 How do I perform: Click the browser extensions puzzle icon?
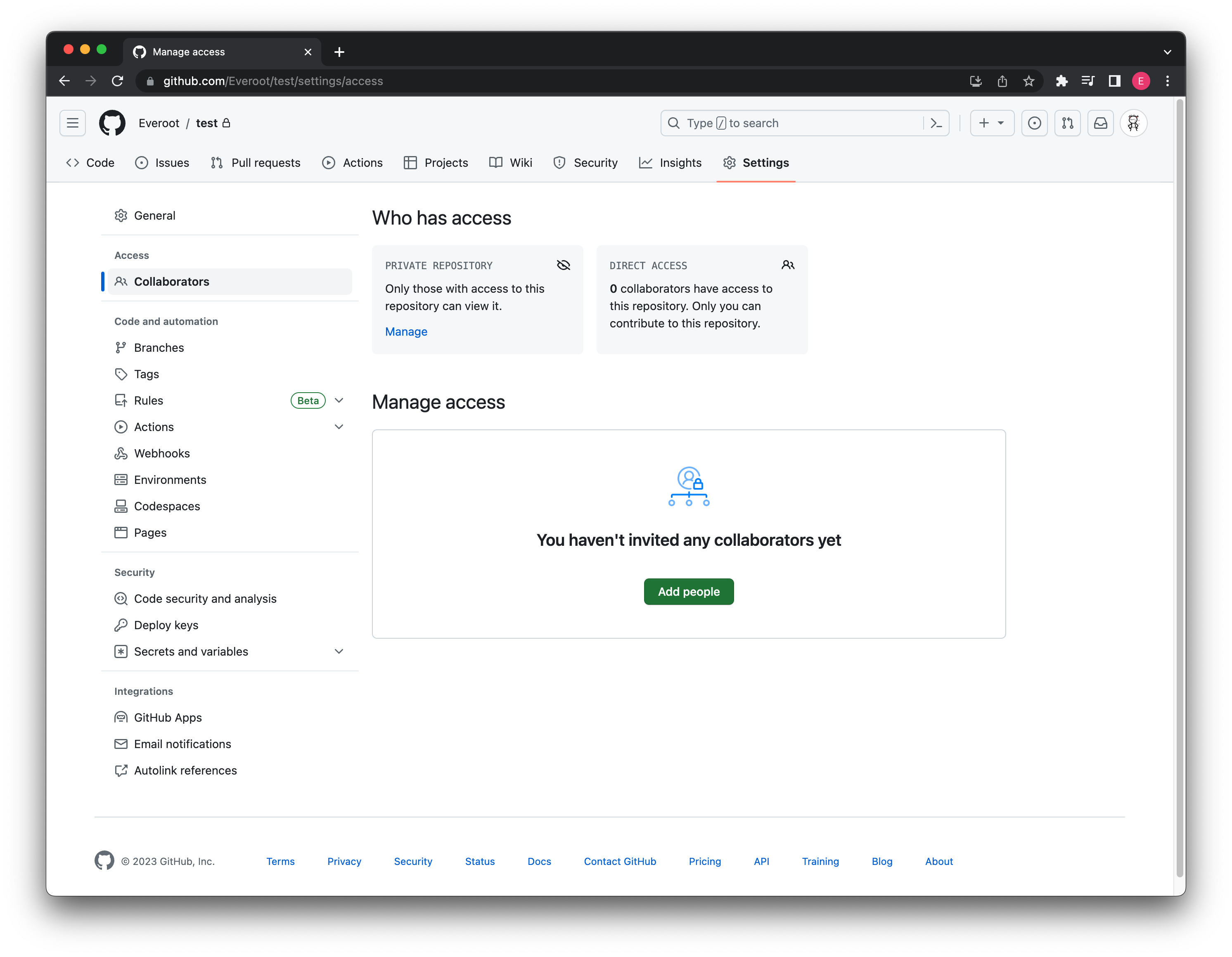point(1061,81)
